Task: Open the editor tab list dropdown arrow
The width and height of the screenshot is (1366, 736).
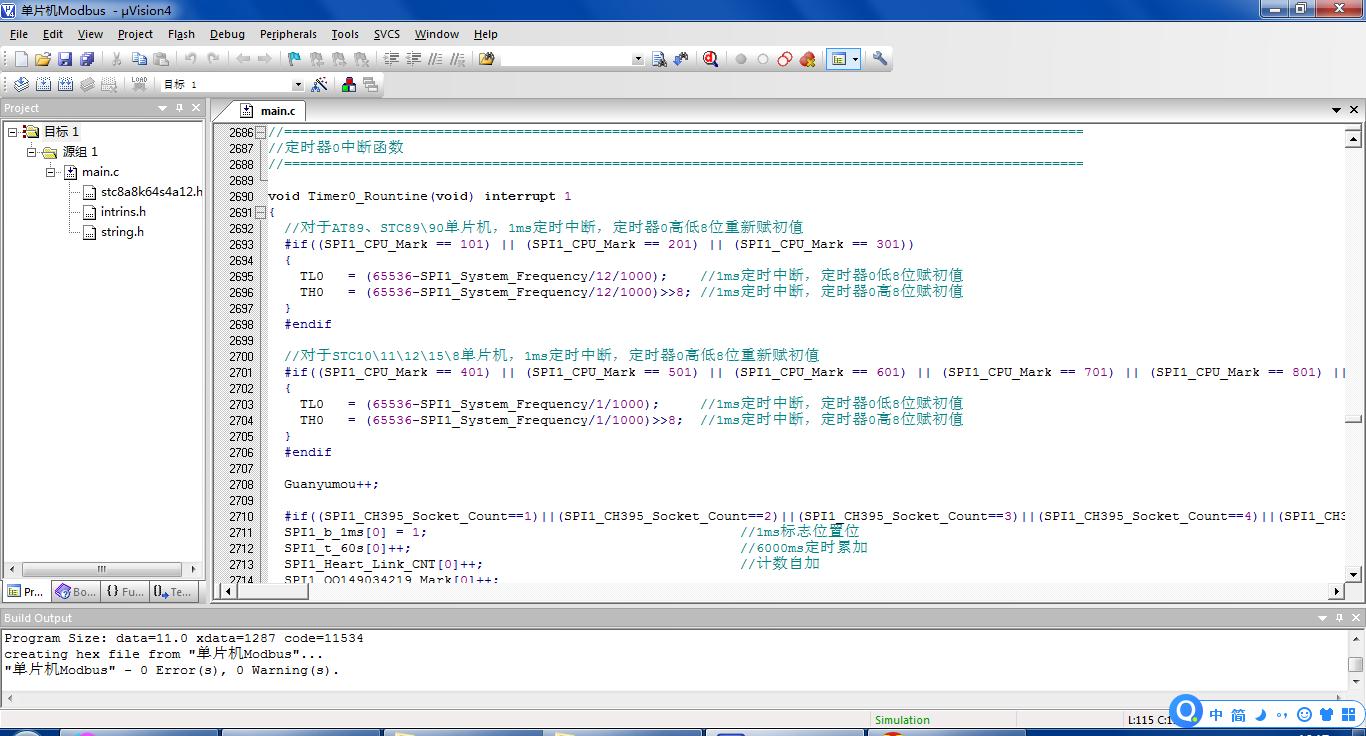Action: point(1336,110)
